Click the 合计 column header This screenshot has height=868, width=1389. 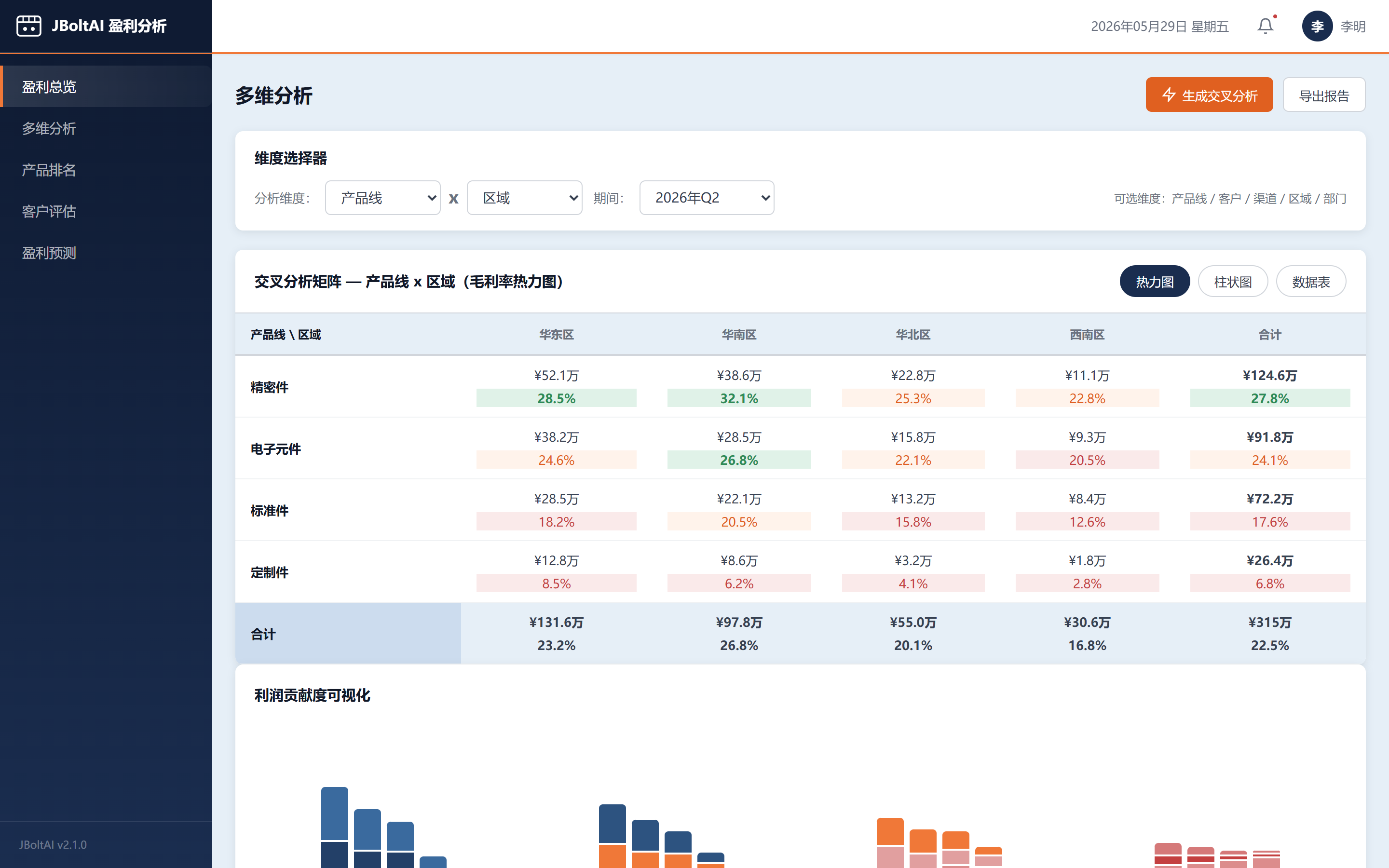point(1269,335)
